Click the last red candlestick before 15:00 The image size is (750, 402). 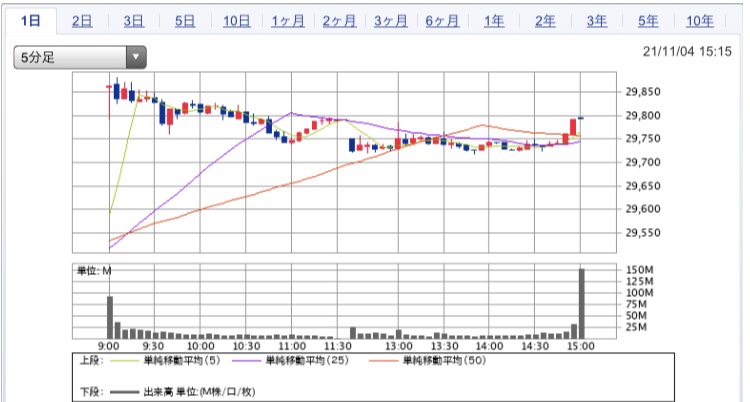point(573,127)
